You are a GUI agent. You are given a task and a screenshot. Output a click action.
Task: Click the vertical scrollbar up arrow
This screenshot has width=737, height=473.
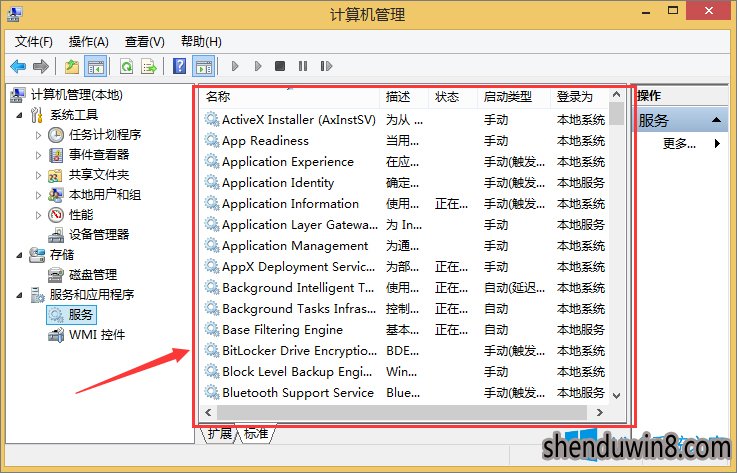point(617,95)
